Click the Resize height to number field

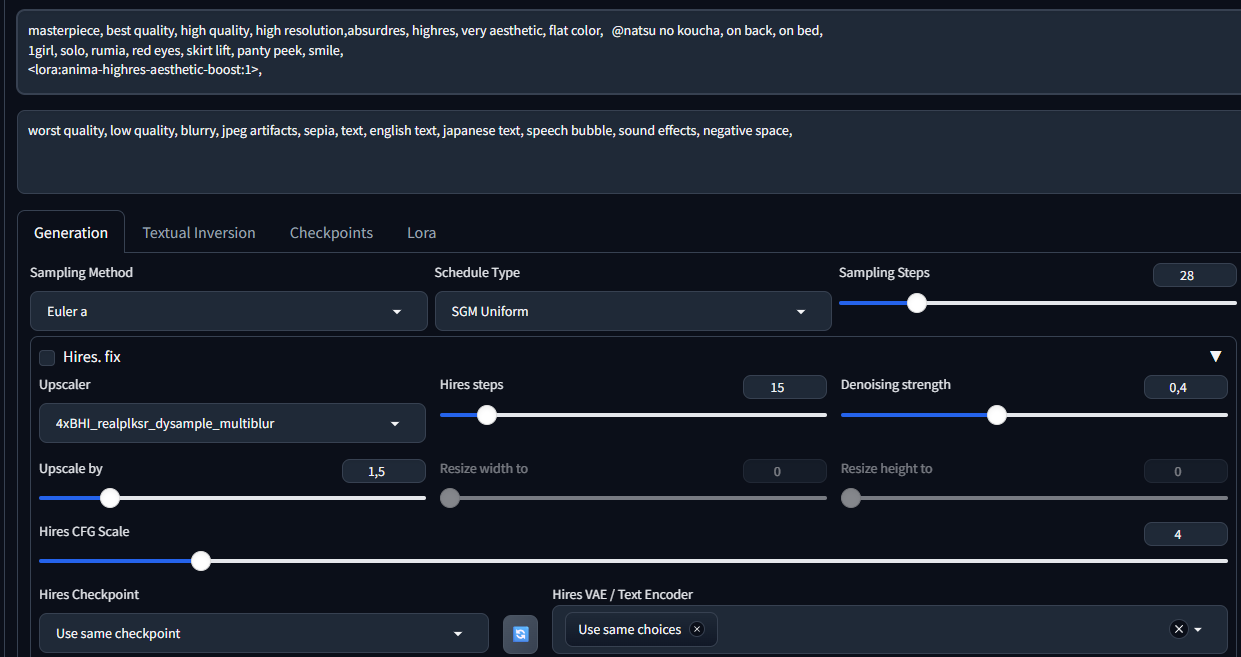tap(1185, 471)
